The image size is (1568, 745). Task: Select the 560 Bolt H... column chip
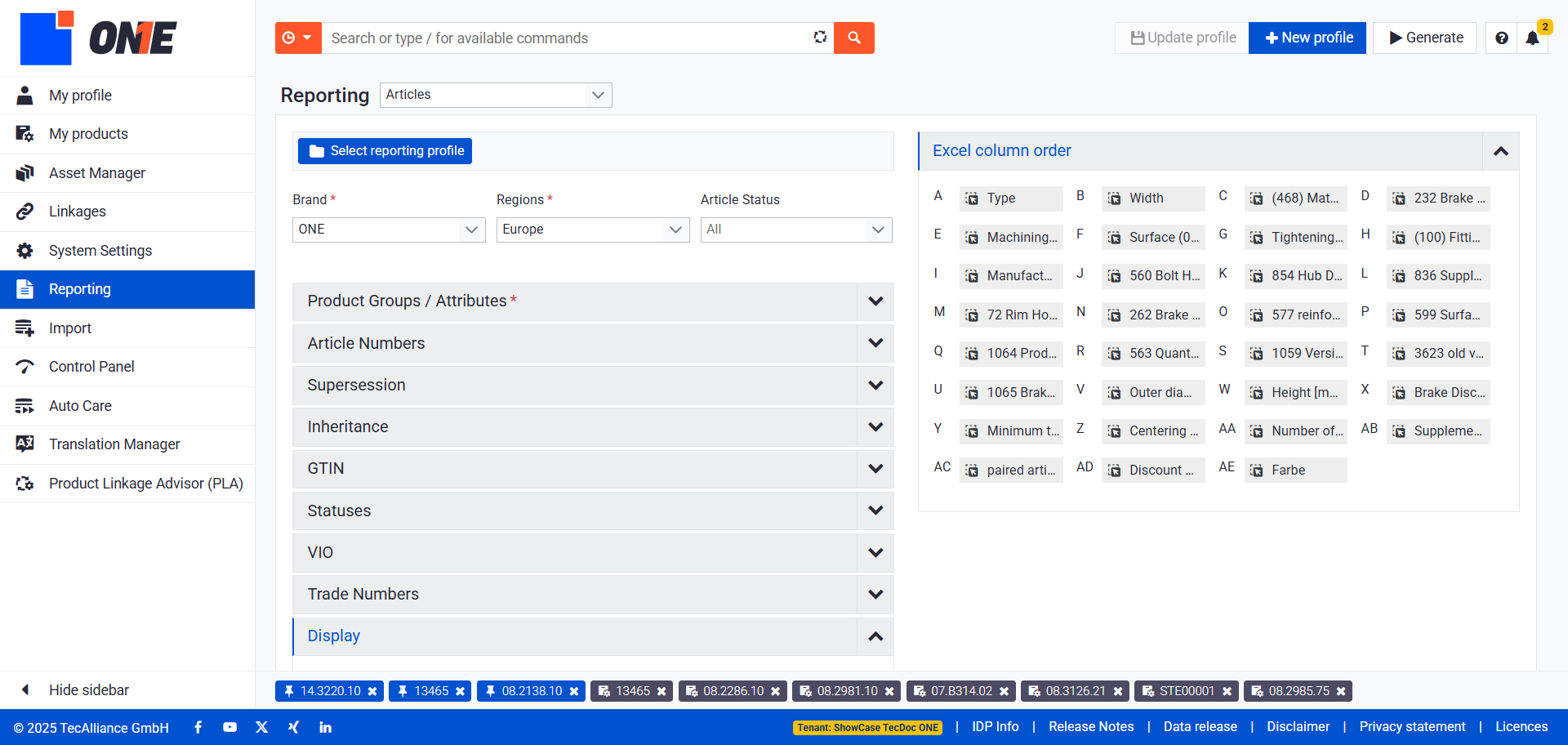pos(1153,276)
